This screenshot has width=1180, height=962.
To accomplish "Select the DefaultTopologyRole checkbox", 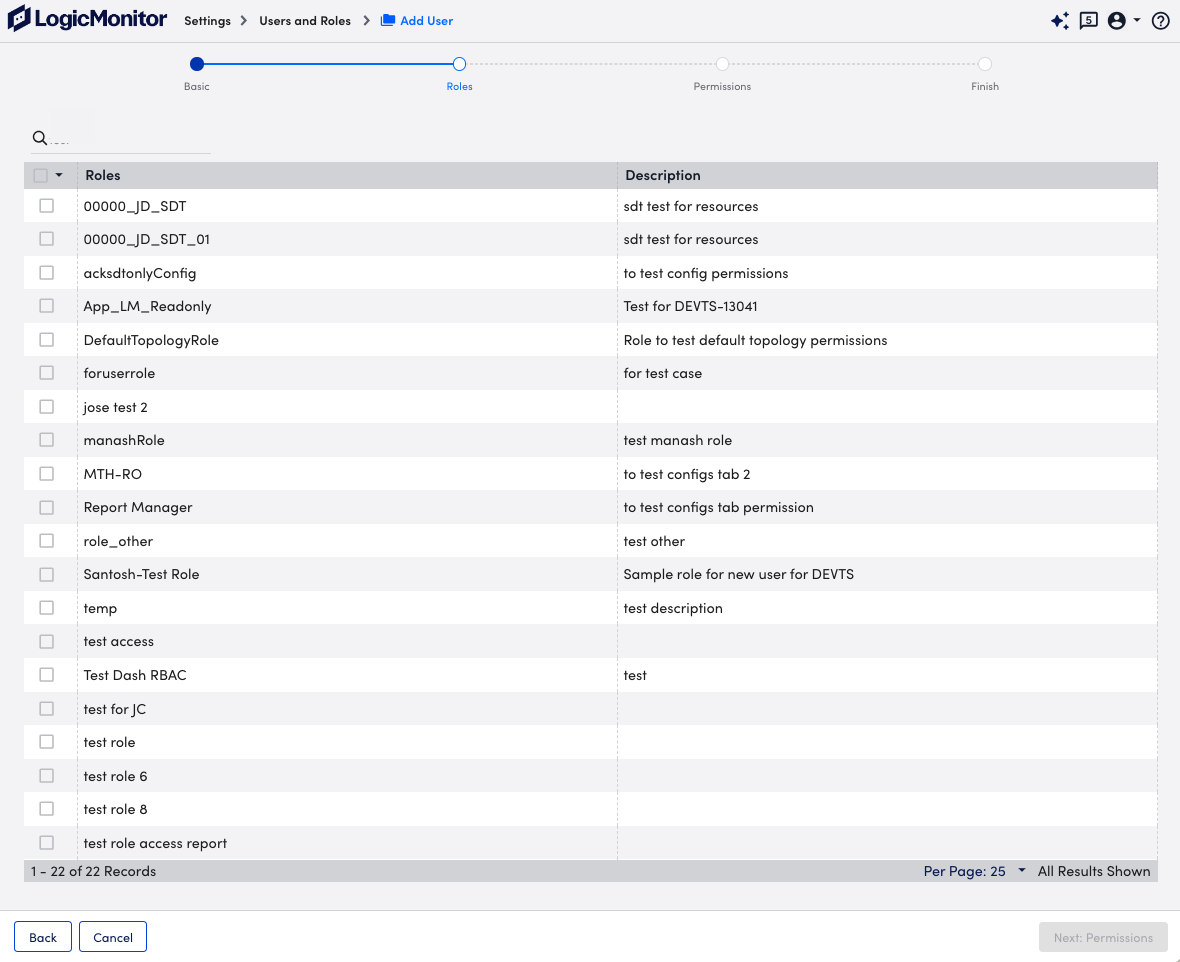I will pos(47,340).
